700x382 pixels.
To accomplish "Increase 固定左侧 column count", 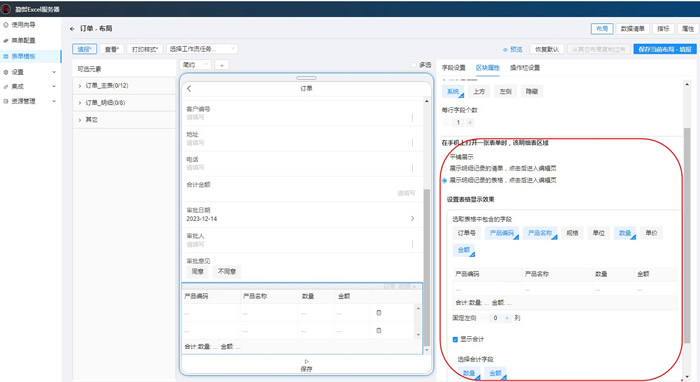I will (507, 318).
